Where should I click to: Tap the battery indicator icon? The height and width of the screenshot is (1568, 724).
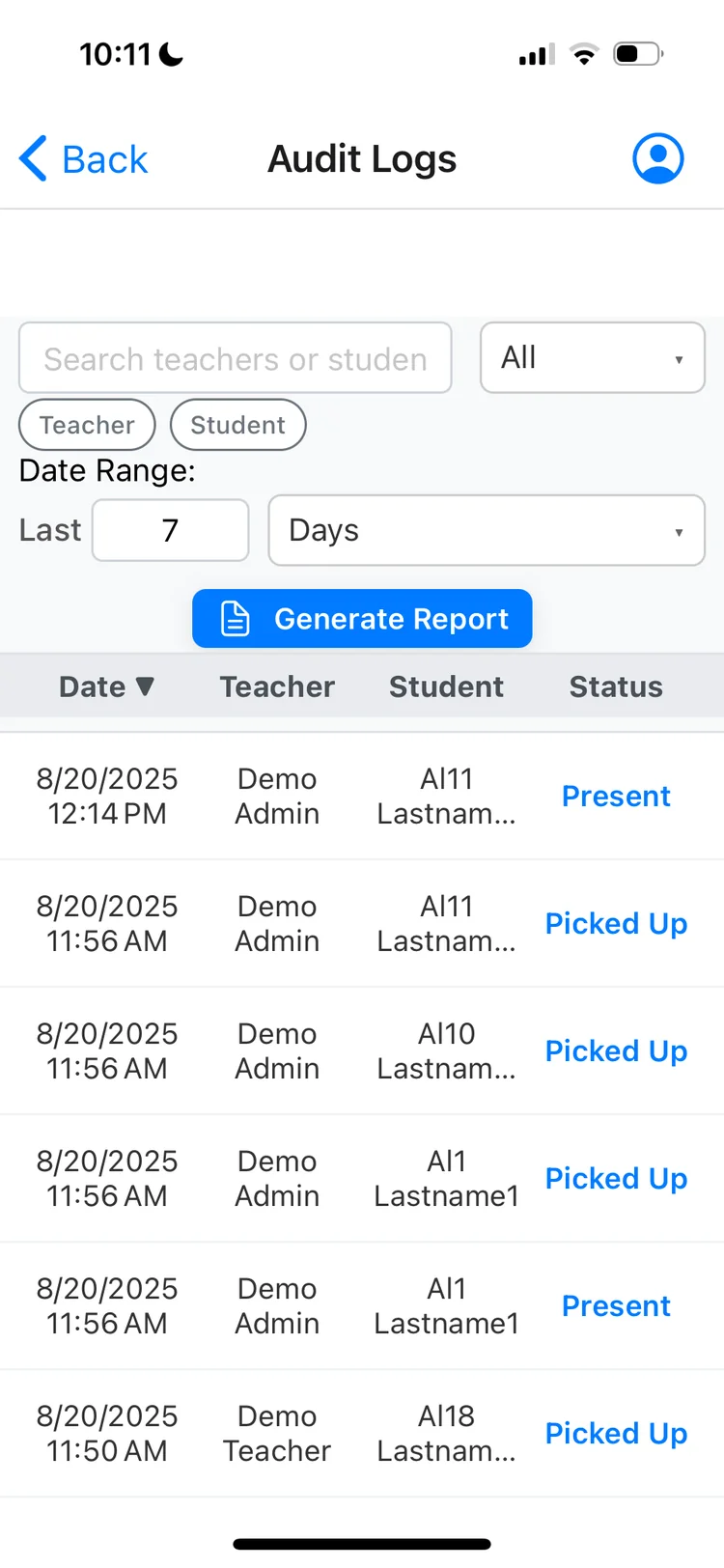click(x=637, y=54)
